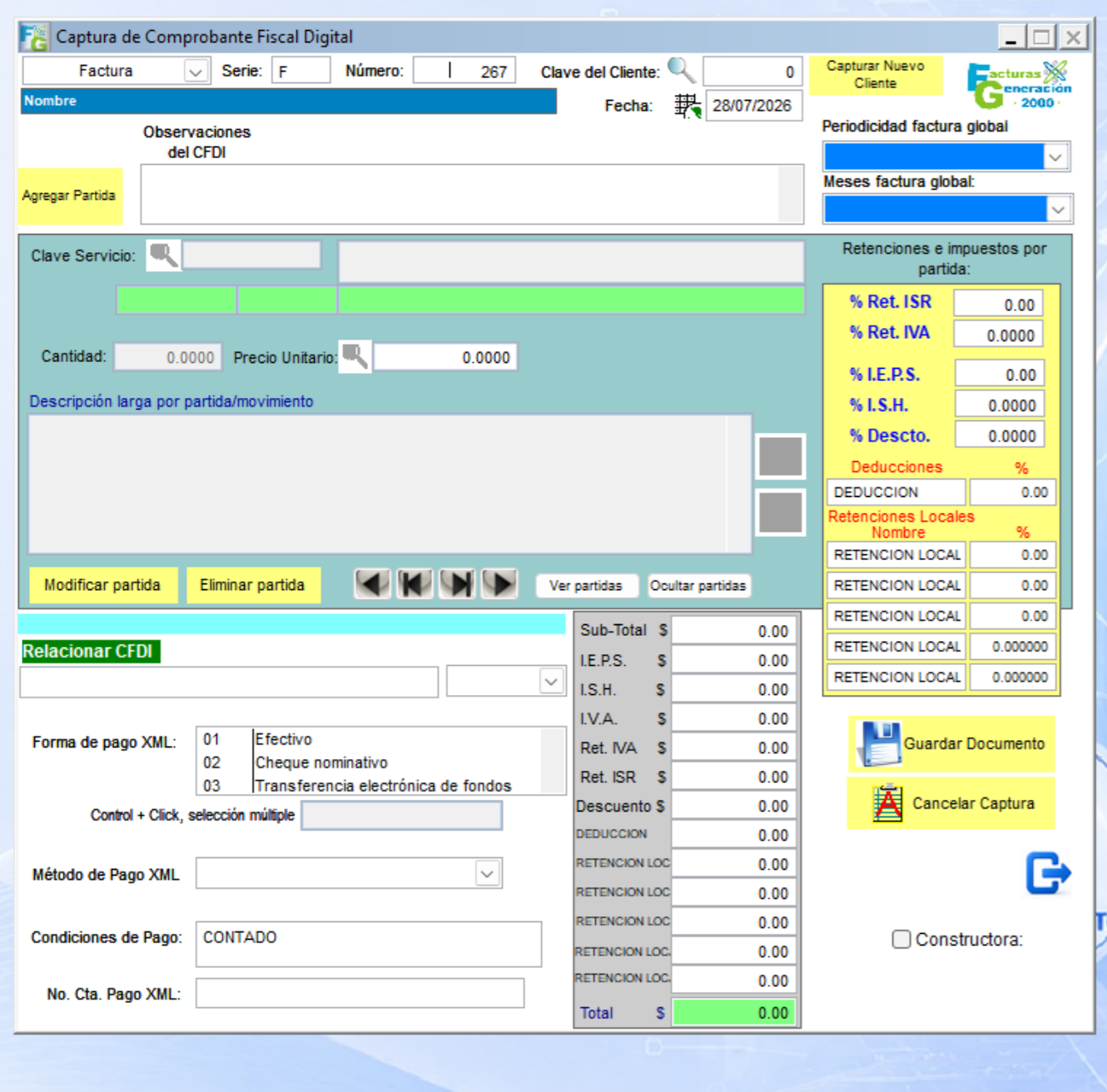The image size is (1107, 1092).
Task: Click the upper gray square beside description
Action: [780, 456]
